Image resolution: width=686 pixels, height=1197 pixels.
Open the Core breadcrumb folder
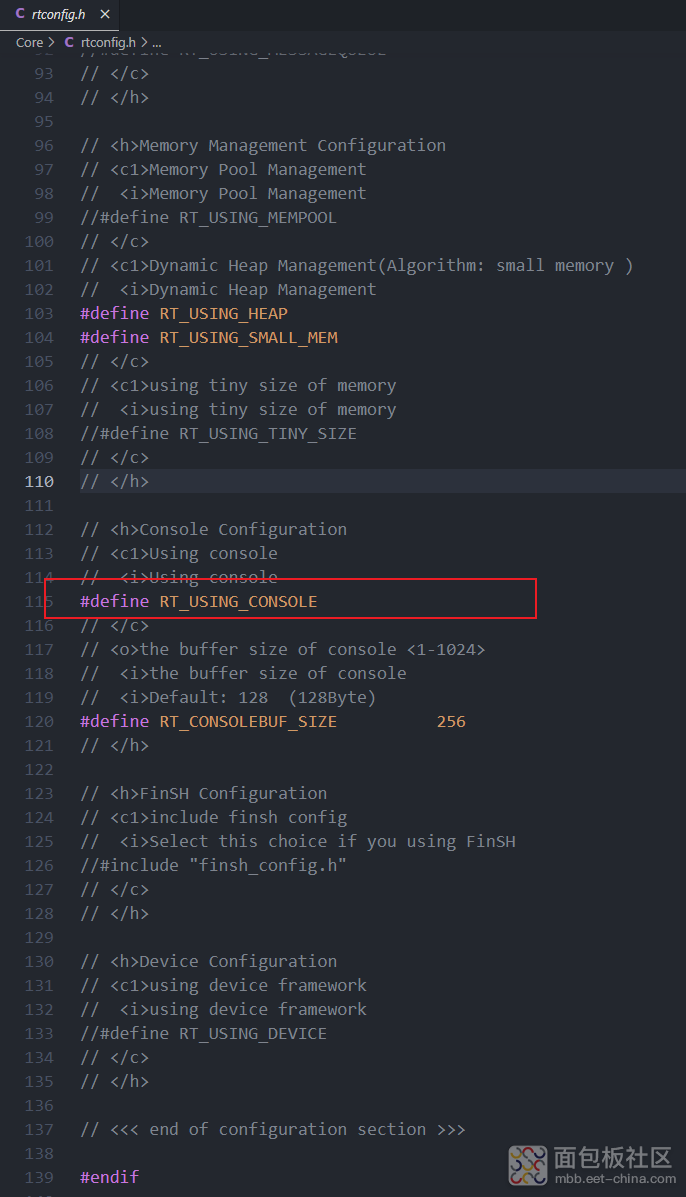point(30,42)
